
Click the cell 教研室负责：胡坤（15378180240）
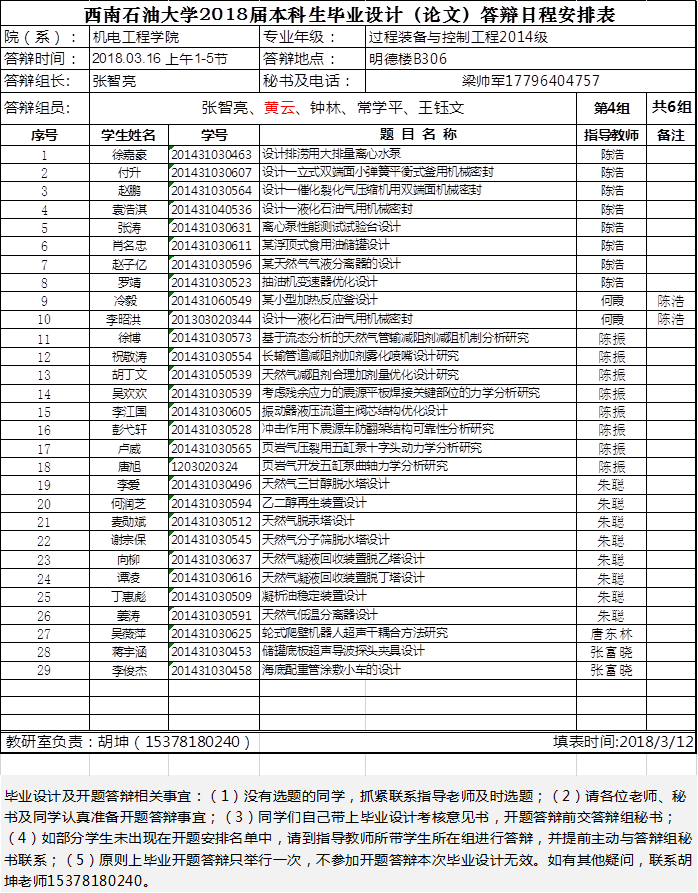(130, 742)
